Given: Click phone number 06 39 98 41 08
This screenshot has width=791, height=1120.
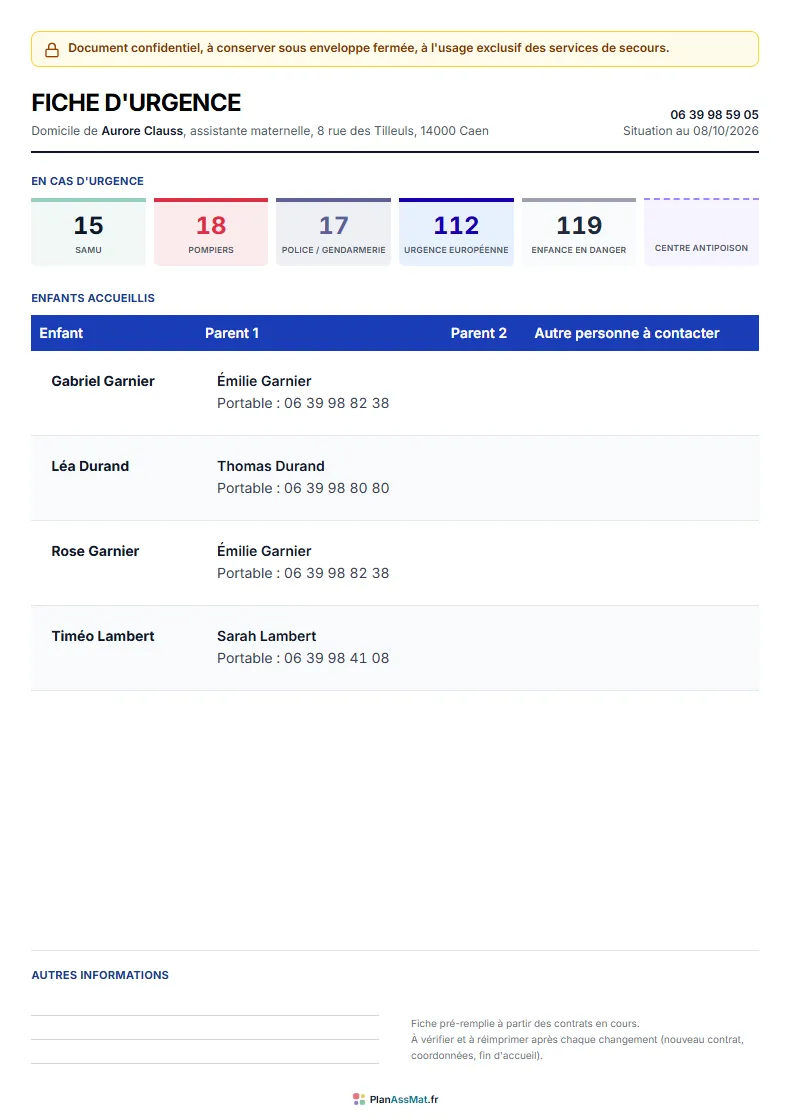Looking at the screenshot, I should (x=337, y=659).
